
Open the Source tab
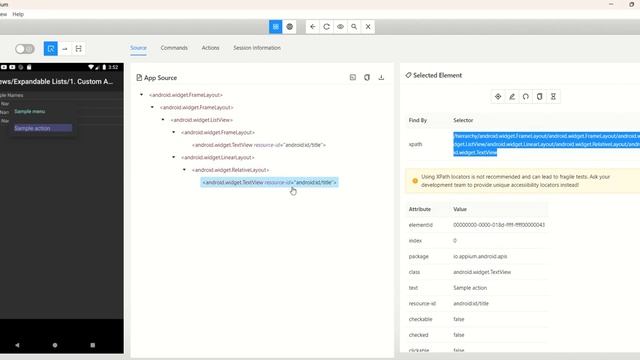point(138,48)
